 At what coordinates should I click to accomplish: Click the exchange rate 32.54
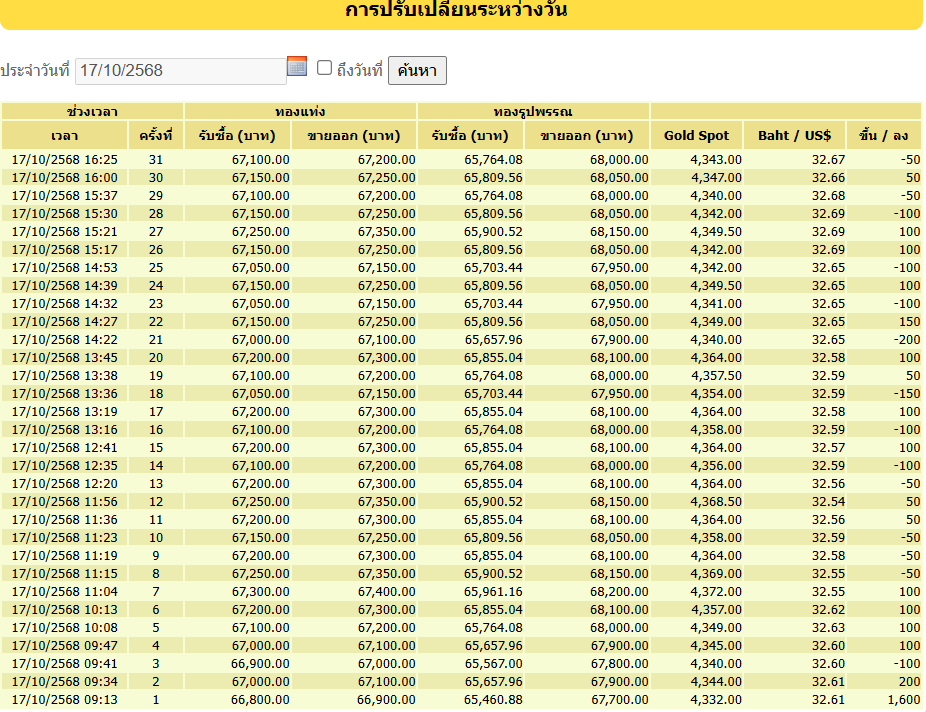tap(828, 502)
